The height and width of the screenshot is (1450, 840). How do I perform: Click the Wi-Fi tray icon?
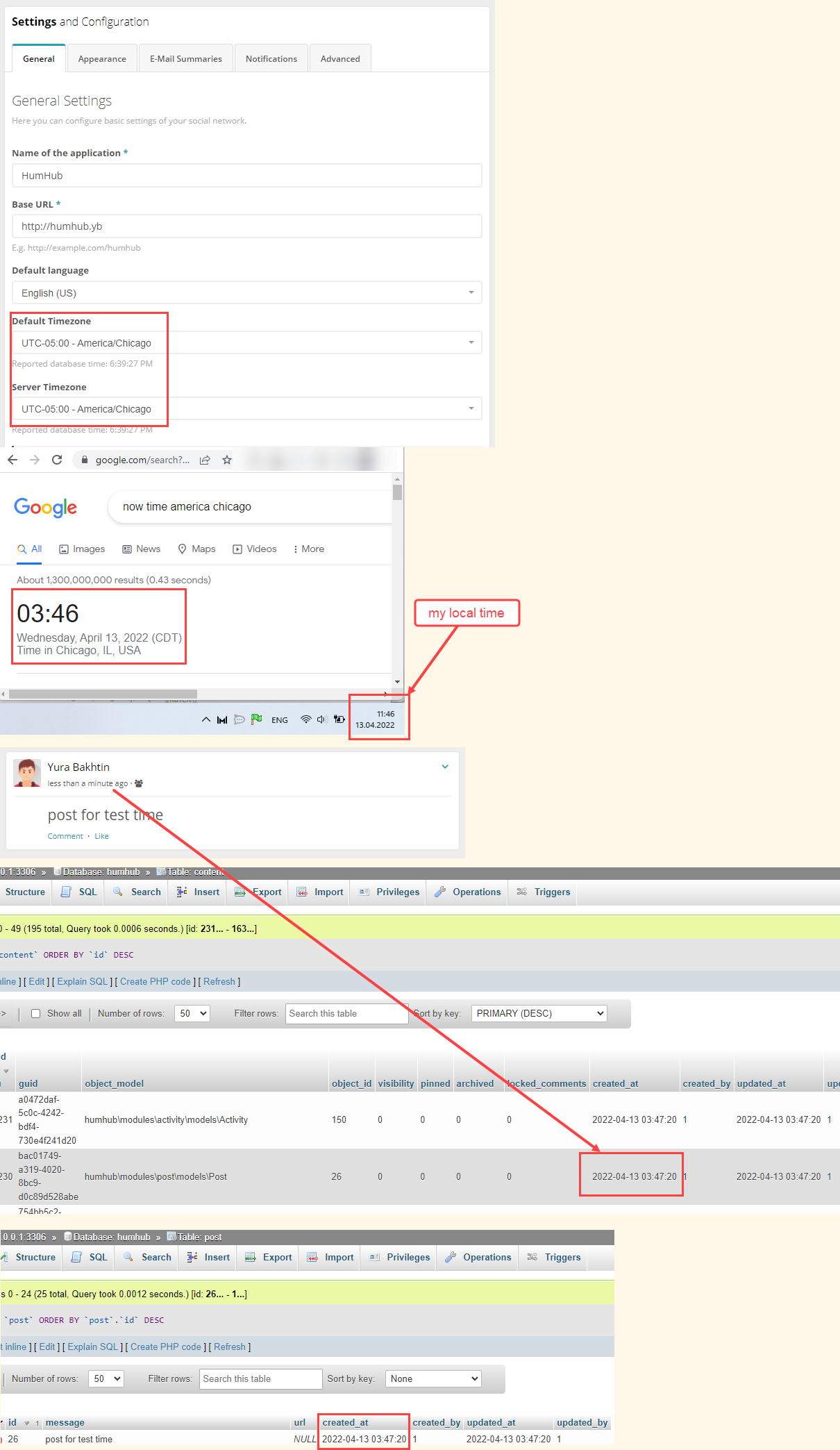tap(305, 719)
